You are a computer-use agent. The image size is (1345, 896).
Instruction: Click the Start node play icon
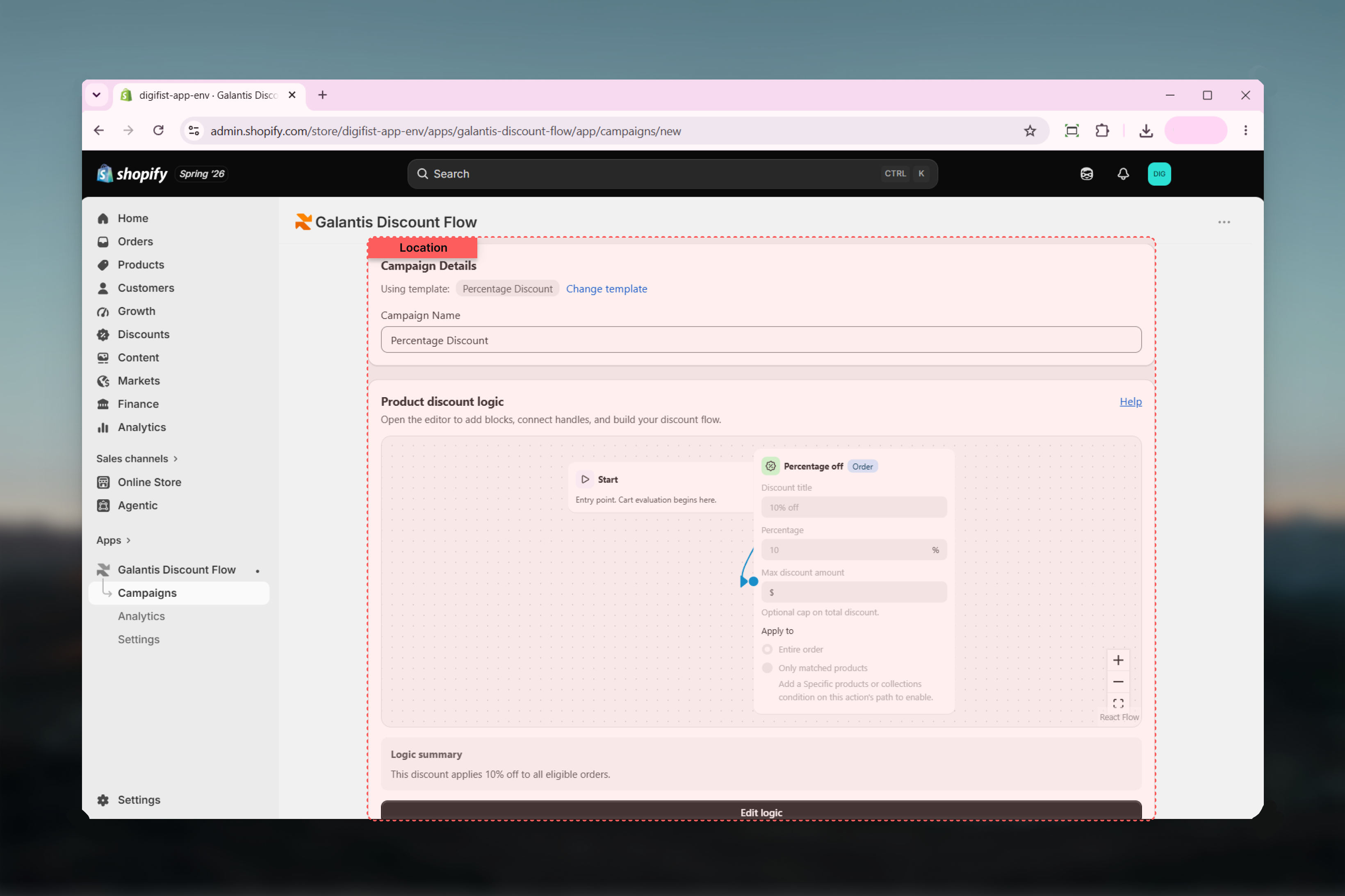(585, 480)
